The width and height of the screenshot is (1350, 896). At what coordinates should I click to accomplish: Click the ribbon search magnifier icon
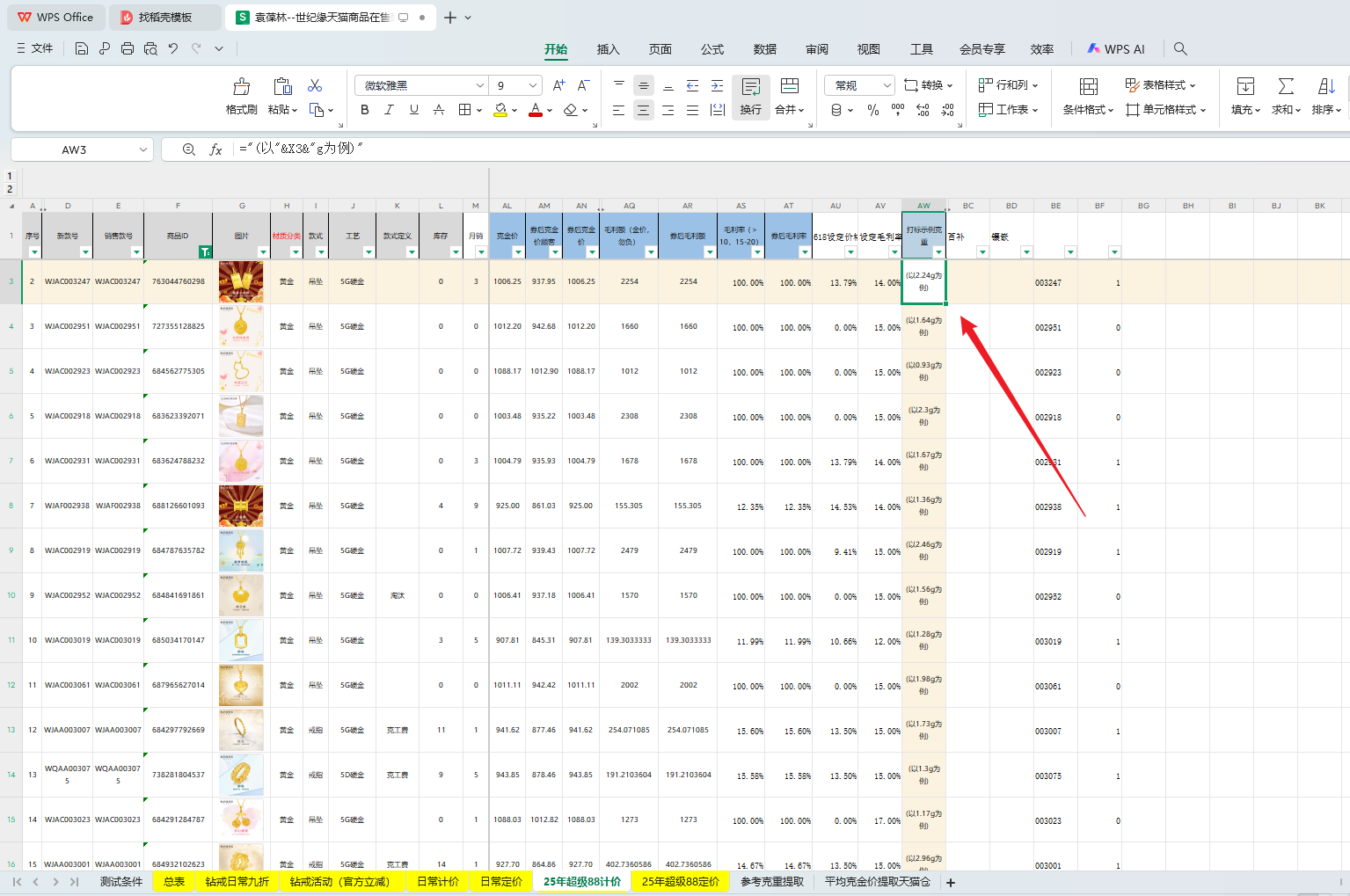(1180, 48)
